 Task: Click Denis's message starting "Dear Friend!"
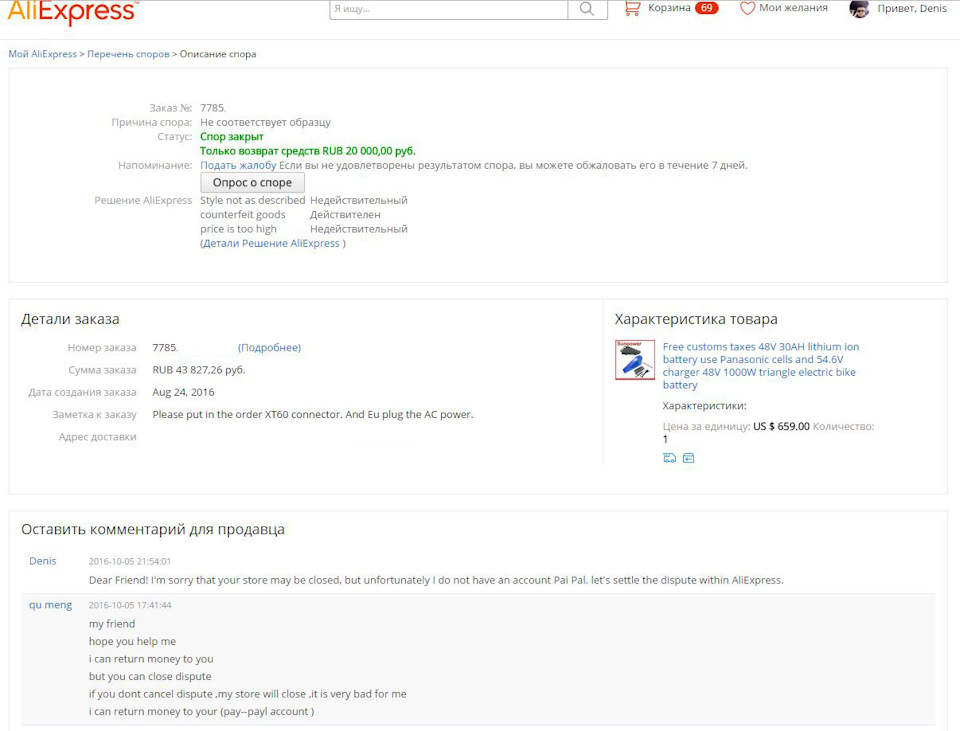436,580
